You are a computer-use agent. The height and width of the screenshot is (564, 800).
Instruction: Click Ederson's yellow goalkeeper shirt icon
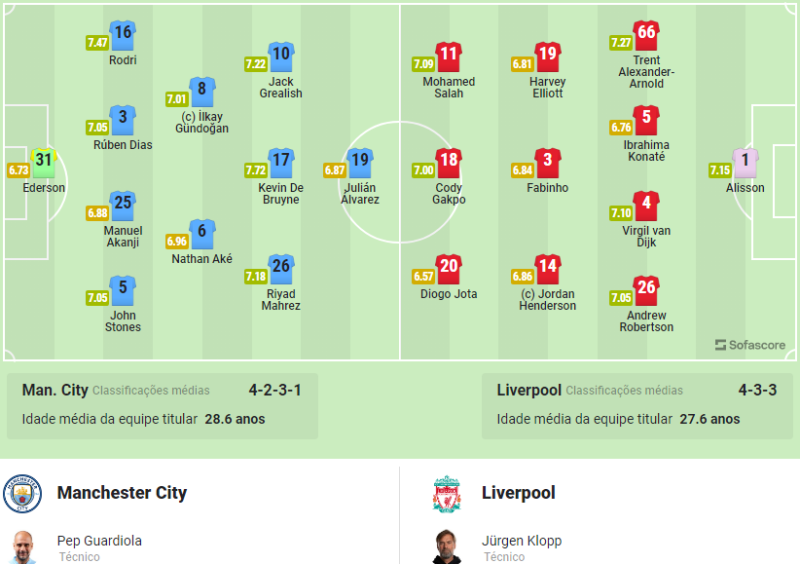[x=44, y=163]
